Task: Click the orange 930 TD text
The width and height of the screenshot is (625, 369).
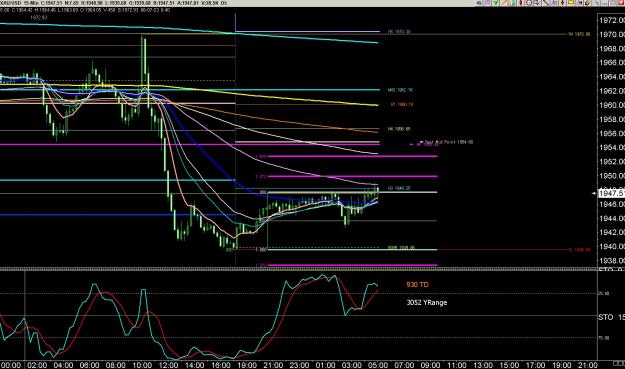Action: [x=417, y=285]
